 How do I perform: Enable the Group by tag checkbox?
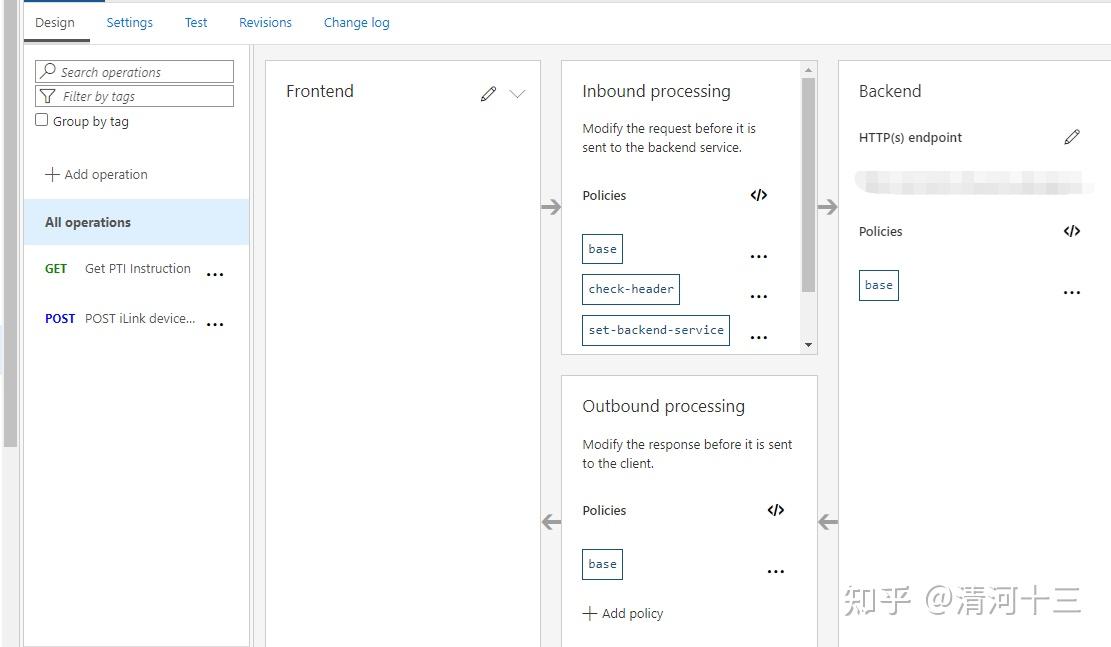coord(42,120)
